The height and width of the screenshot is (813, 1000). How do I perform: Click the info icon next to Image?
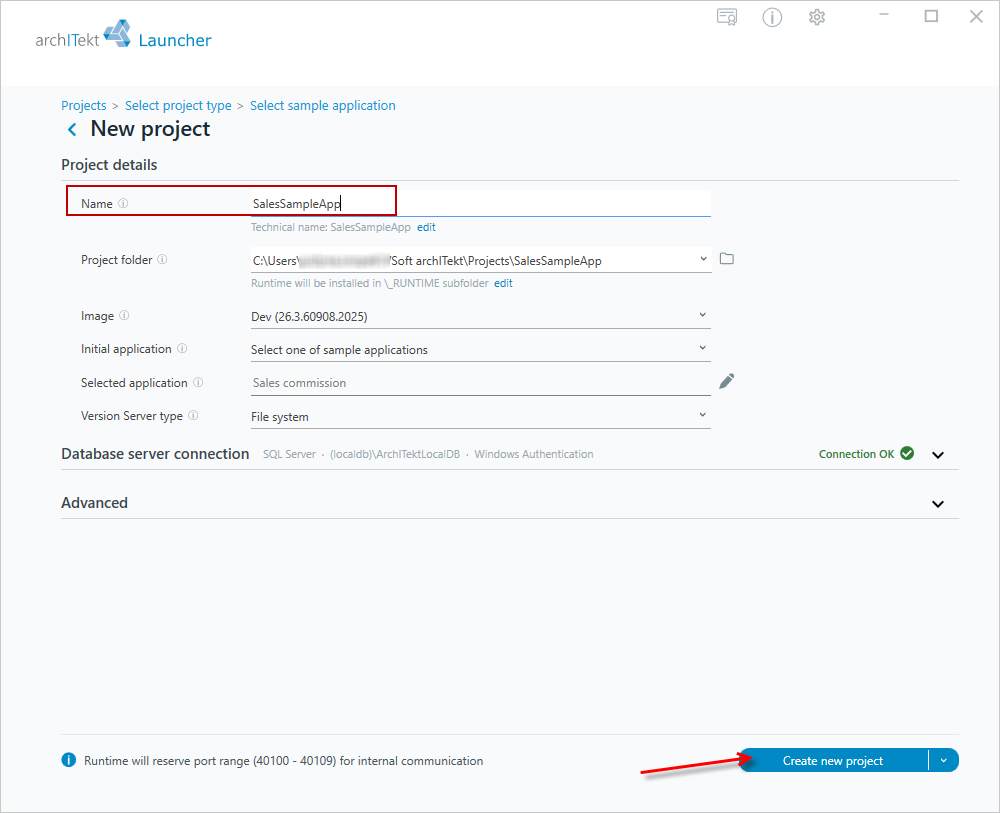point(124,316)
